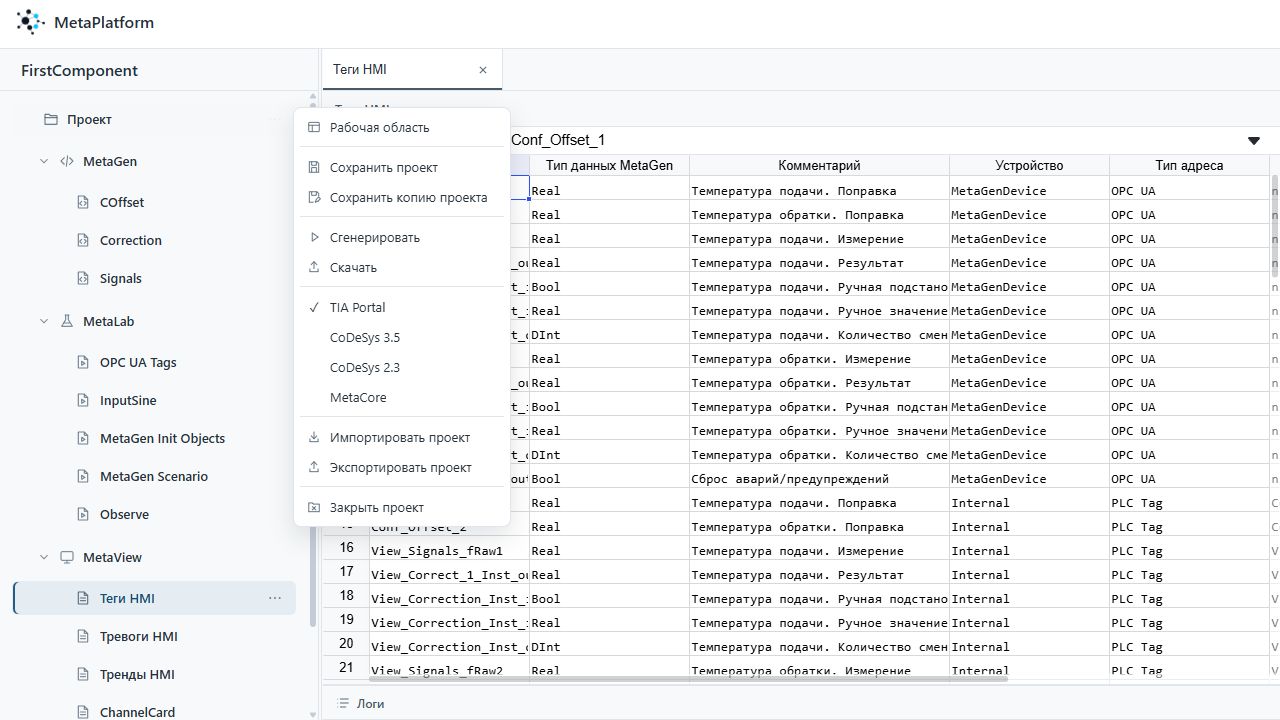Open Тренды HMI tree item

154,674
